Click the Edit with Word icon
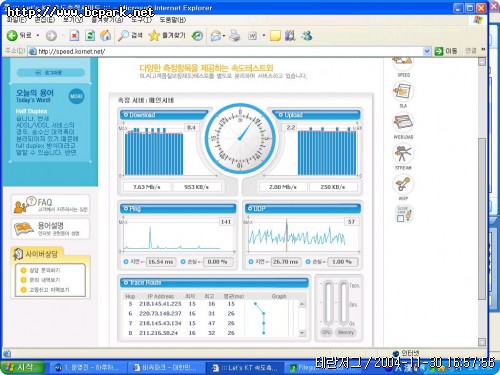This screenshot has width=500, height=375. pos(252,36)
